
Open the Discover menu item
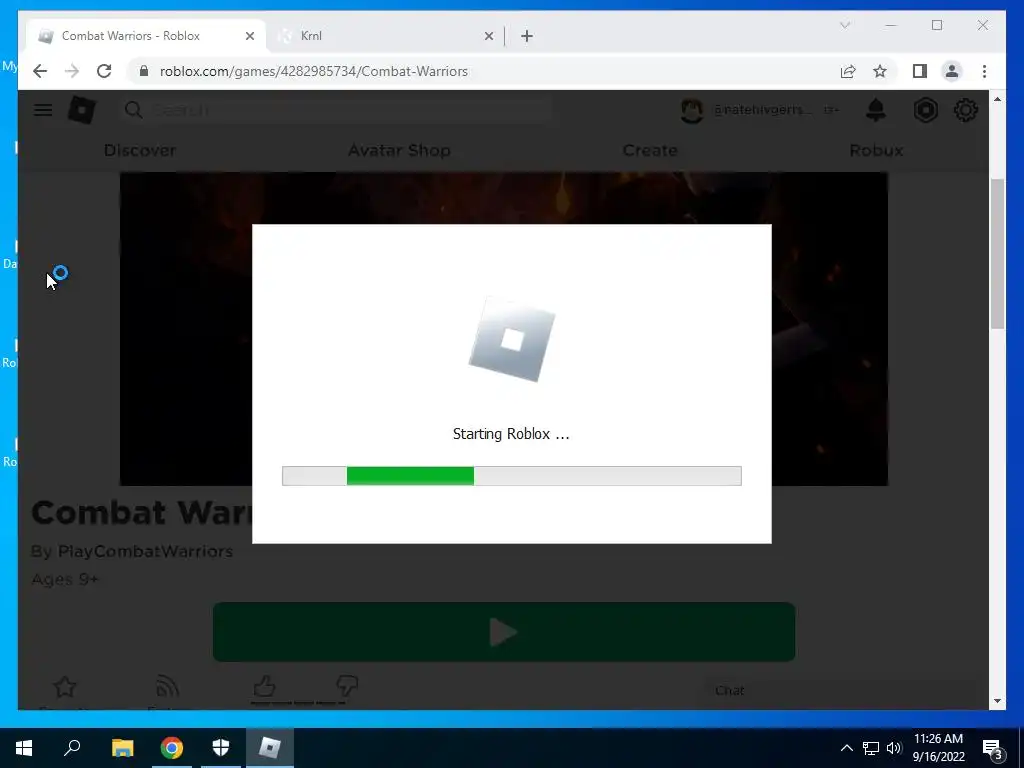[x=140, y=150]
